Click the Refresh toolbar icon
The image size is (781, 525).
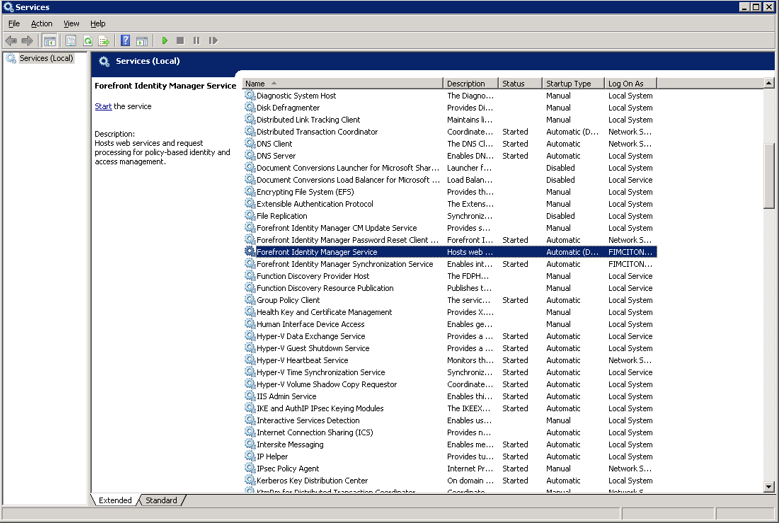coord(88,41)
